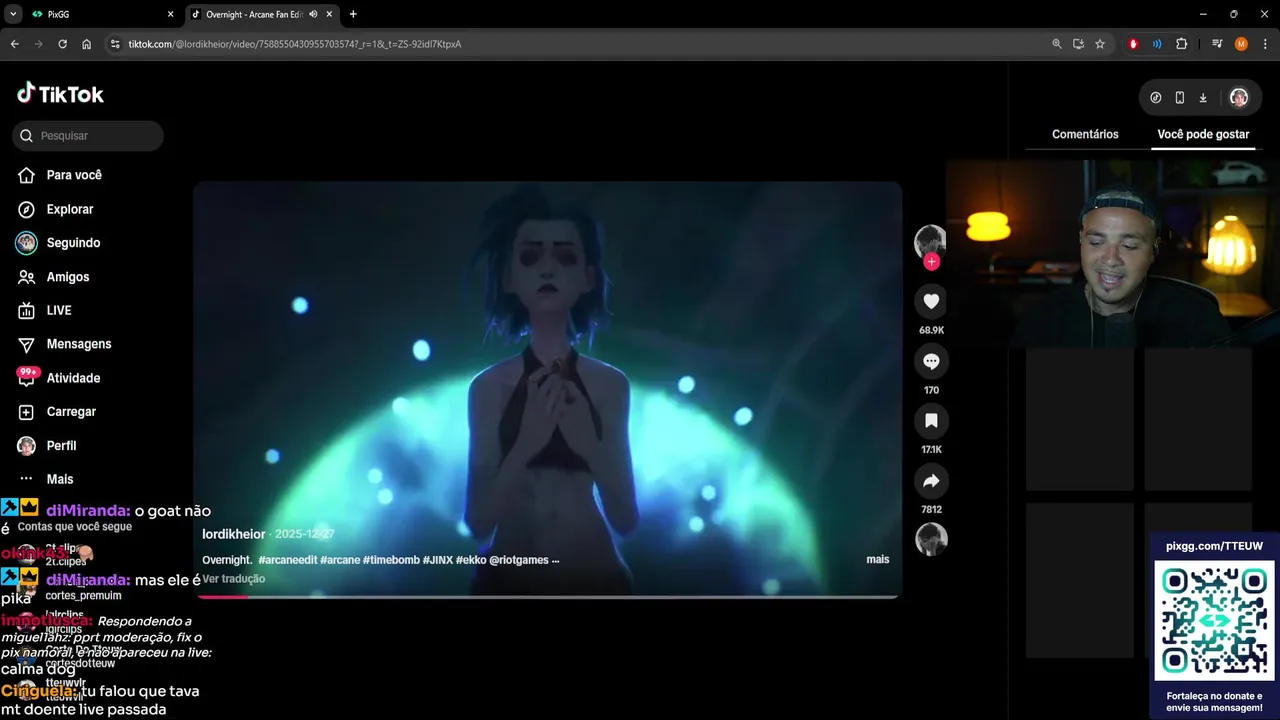This screenshot has width=1280, height=720.
Task: Seek using the video progress bar
Action: click(x=548, y=597)
